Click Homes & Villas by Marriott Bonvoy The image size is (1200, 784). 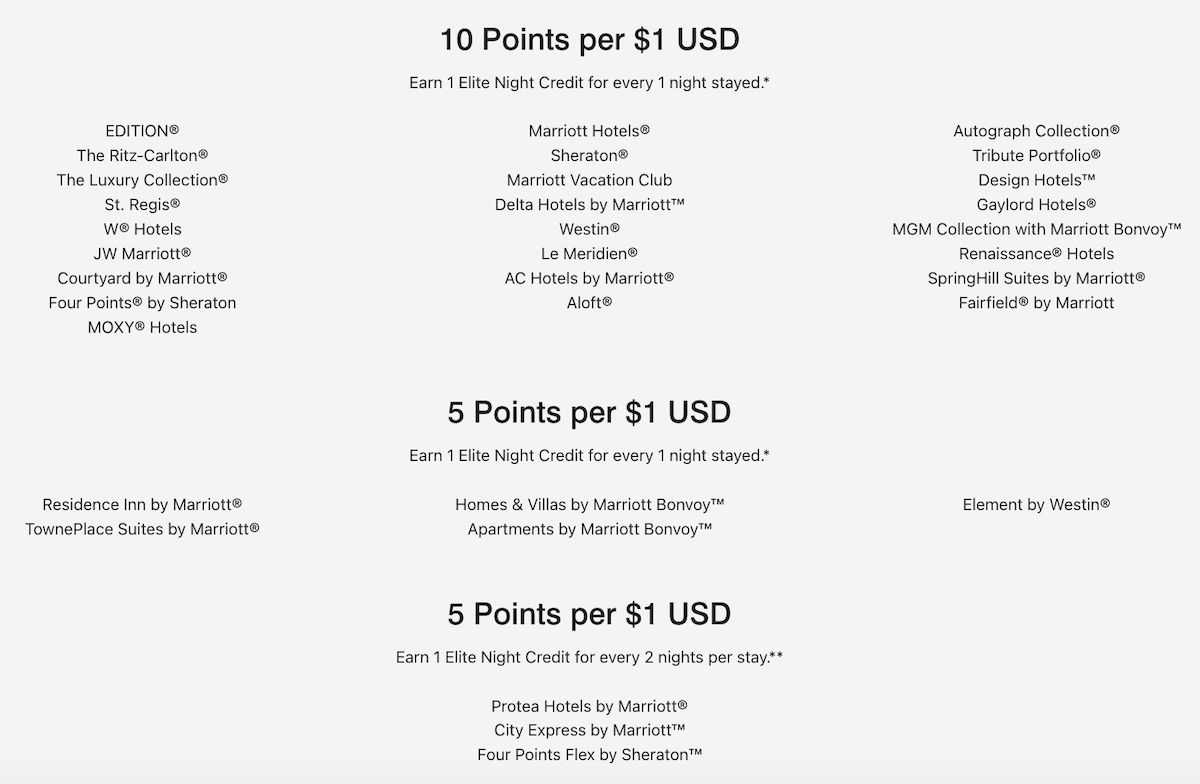589,505
